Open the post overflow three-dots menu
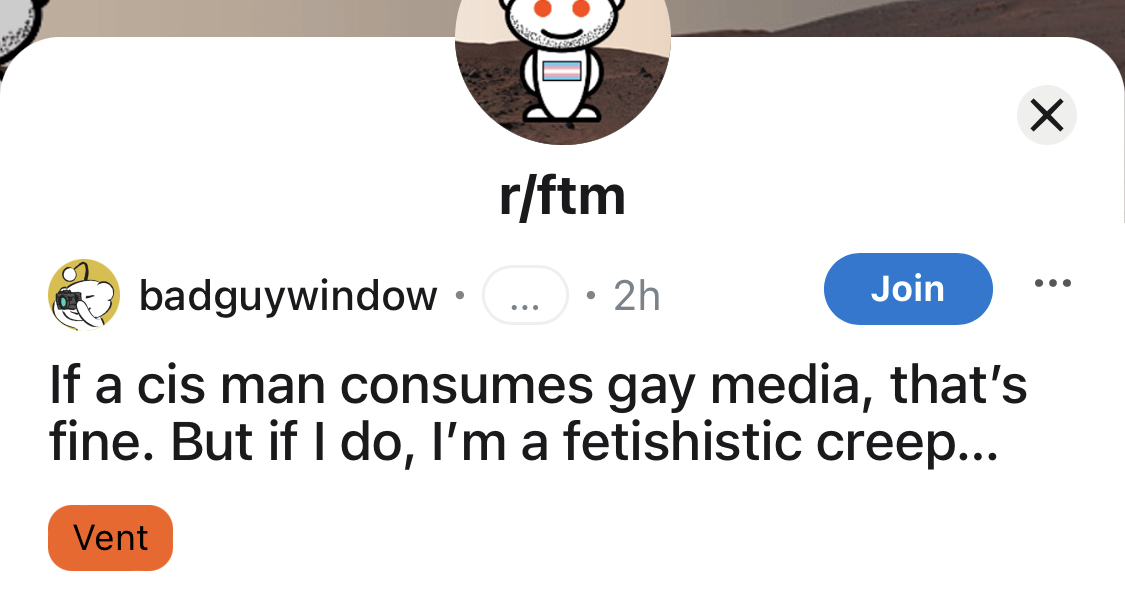The image size is (1125, 602). (x=1053, y=283)
